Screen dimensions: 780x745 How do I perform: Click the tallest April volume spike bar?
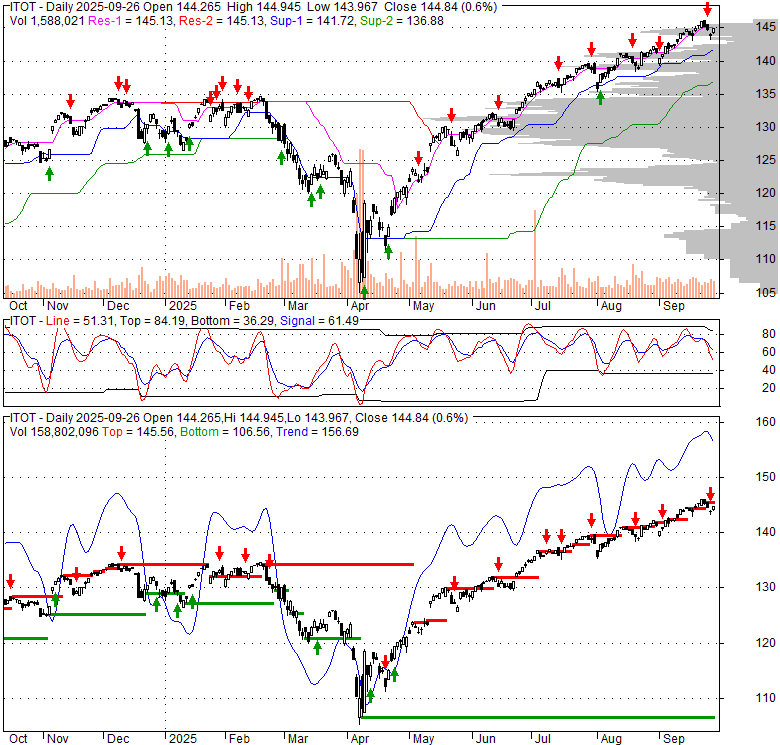[x=361, y=223]
